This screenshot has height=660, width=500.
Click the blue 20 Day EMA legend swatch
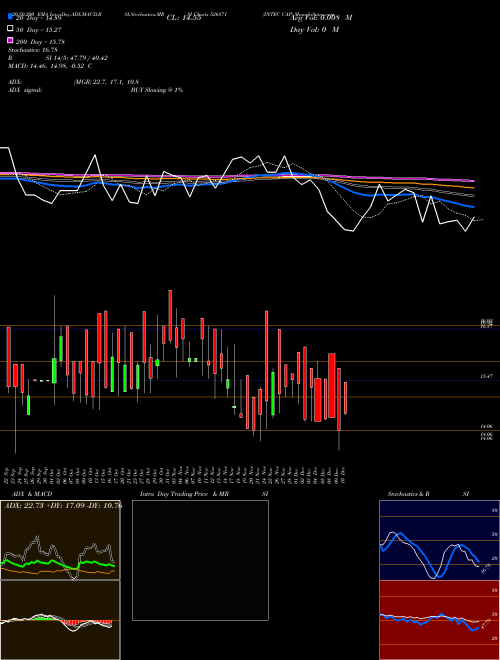pyautogui.click(x=11, y=16)
